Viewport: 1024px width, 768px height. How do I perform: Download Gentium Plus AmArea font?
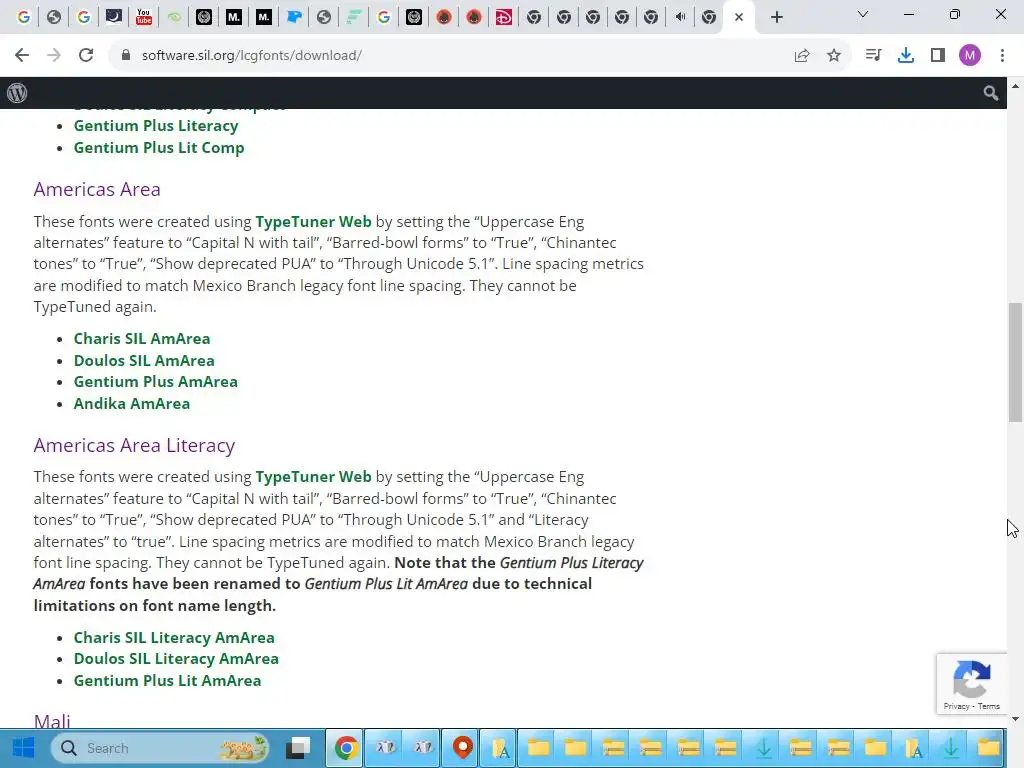[x=155, y=381]
